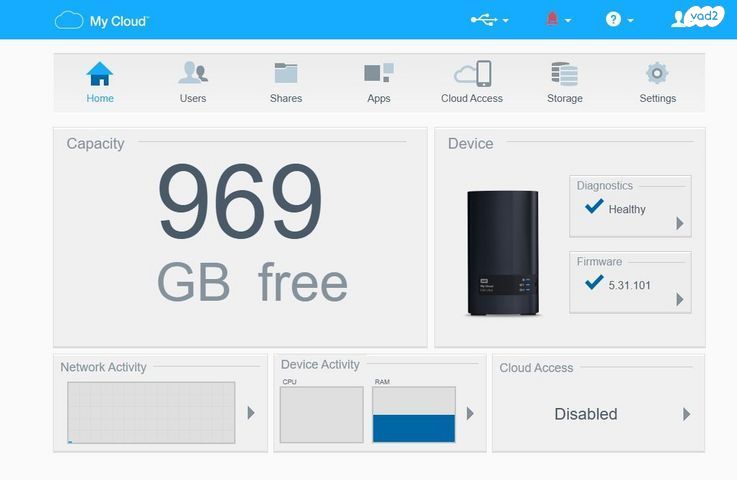Click the My Cloud device image
The width and height of the screenshot is (737, 480).
click(x=502, y=253)
